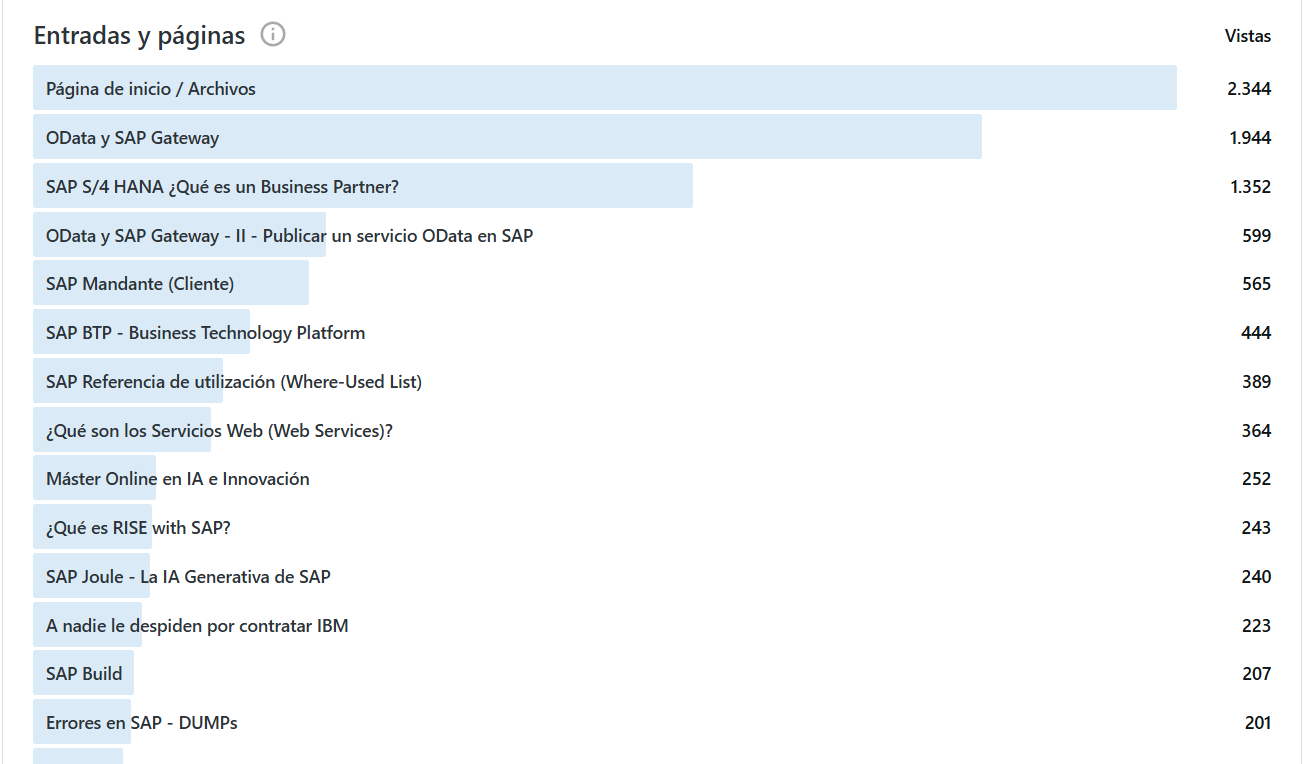Image resolution: width=1309 pixels, height=764 pixels.
Task: Click the Entradas y páginas heading
Action: pos(139,36)
